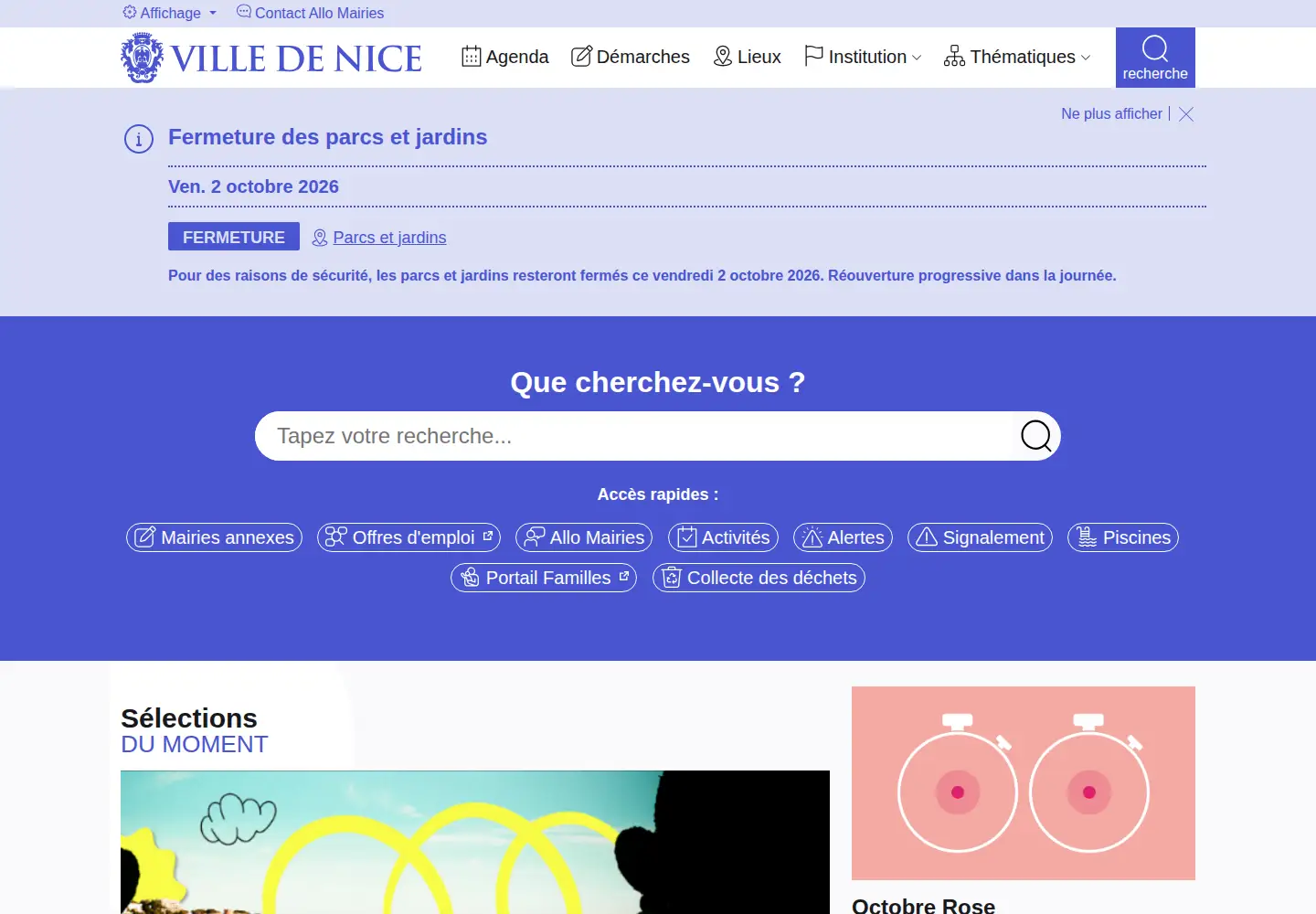The image size is (1316, 914).
Task: Click the Mairies annexes pencil icon
Action: pos(145,537)
